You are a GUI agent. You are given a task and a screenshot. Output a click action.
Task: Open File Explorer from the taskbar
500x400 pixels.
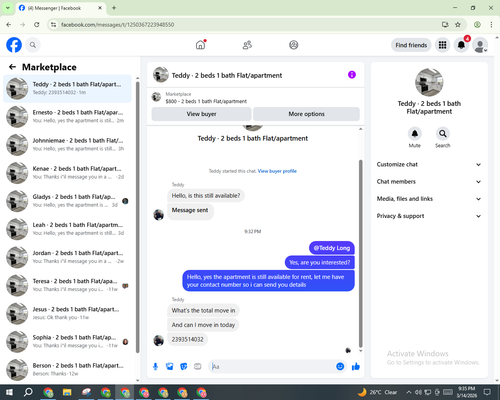coord(67,392)
